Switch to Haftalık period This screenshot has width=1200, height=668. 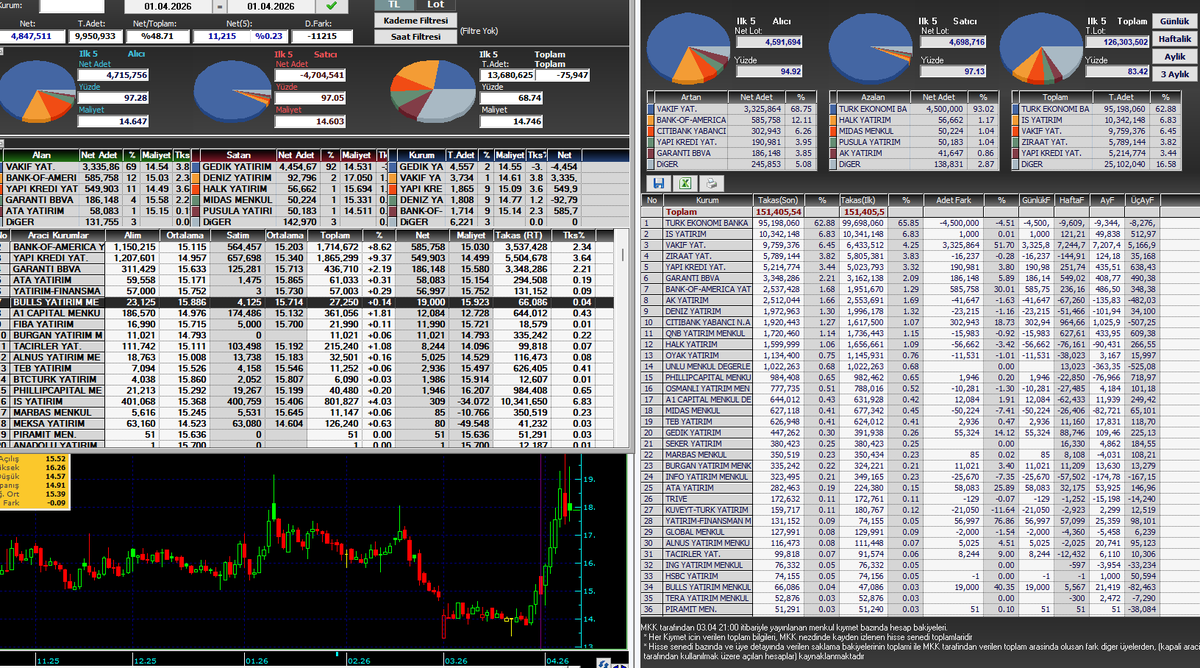(x=1175, y=39)
